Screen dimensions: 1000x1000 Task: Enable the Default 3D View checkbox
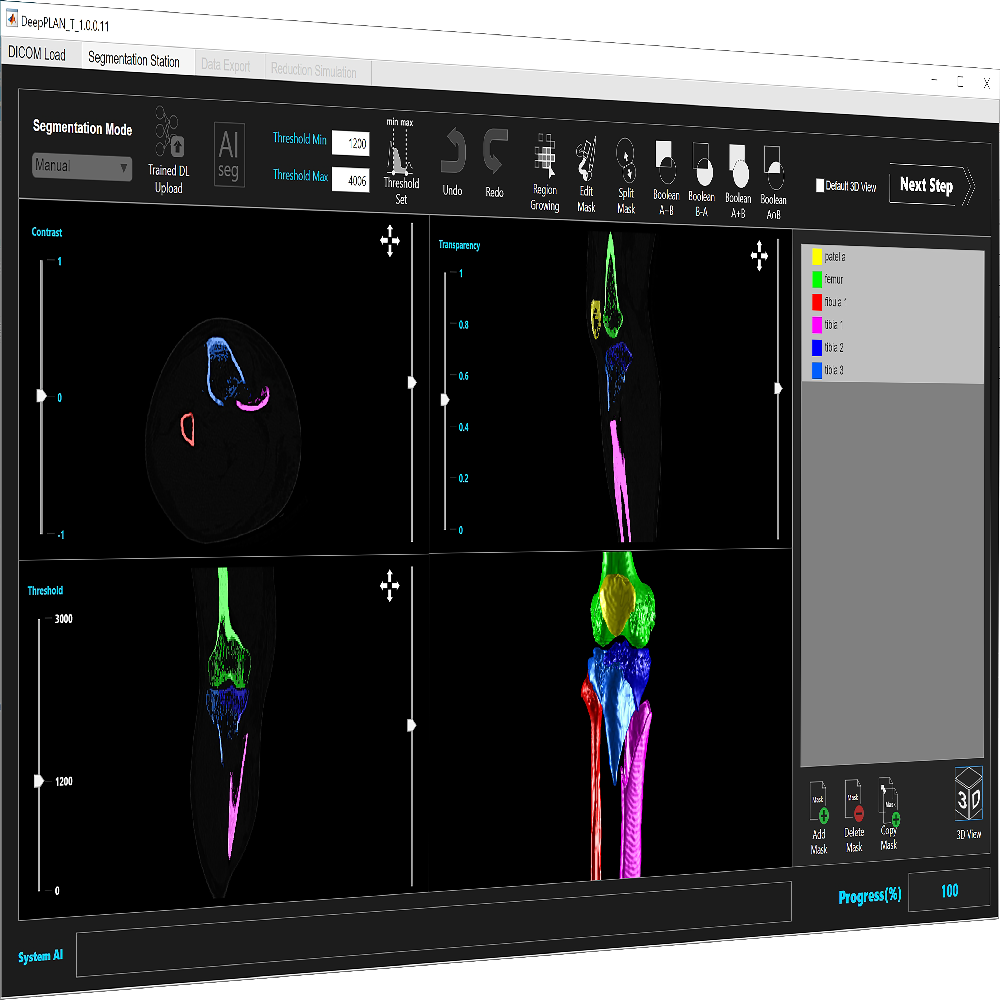[x=821, y=186]
